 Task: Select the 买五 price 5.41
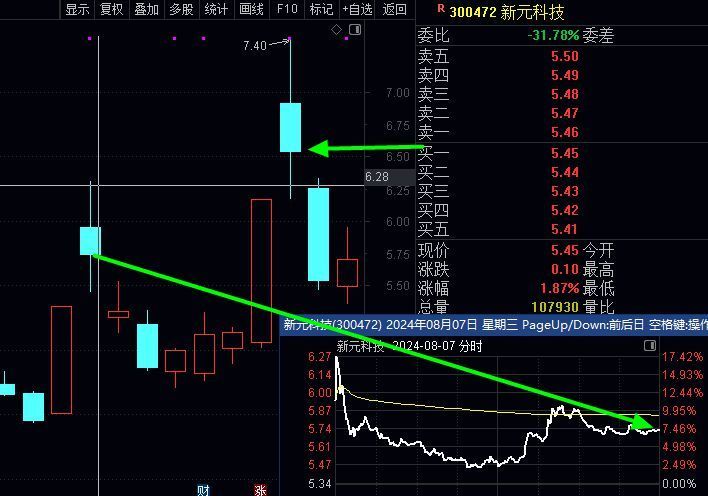click(x=564, y=229)
